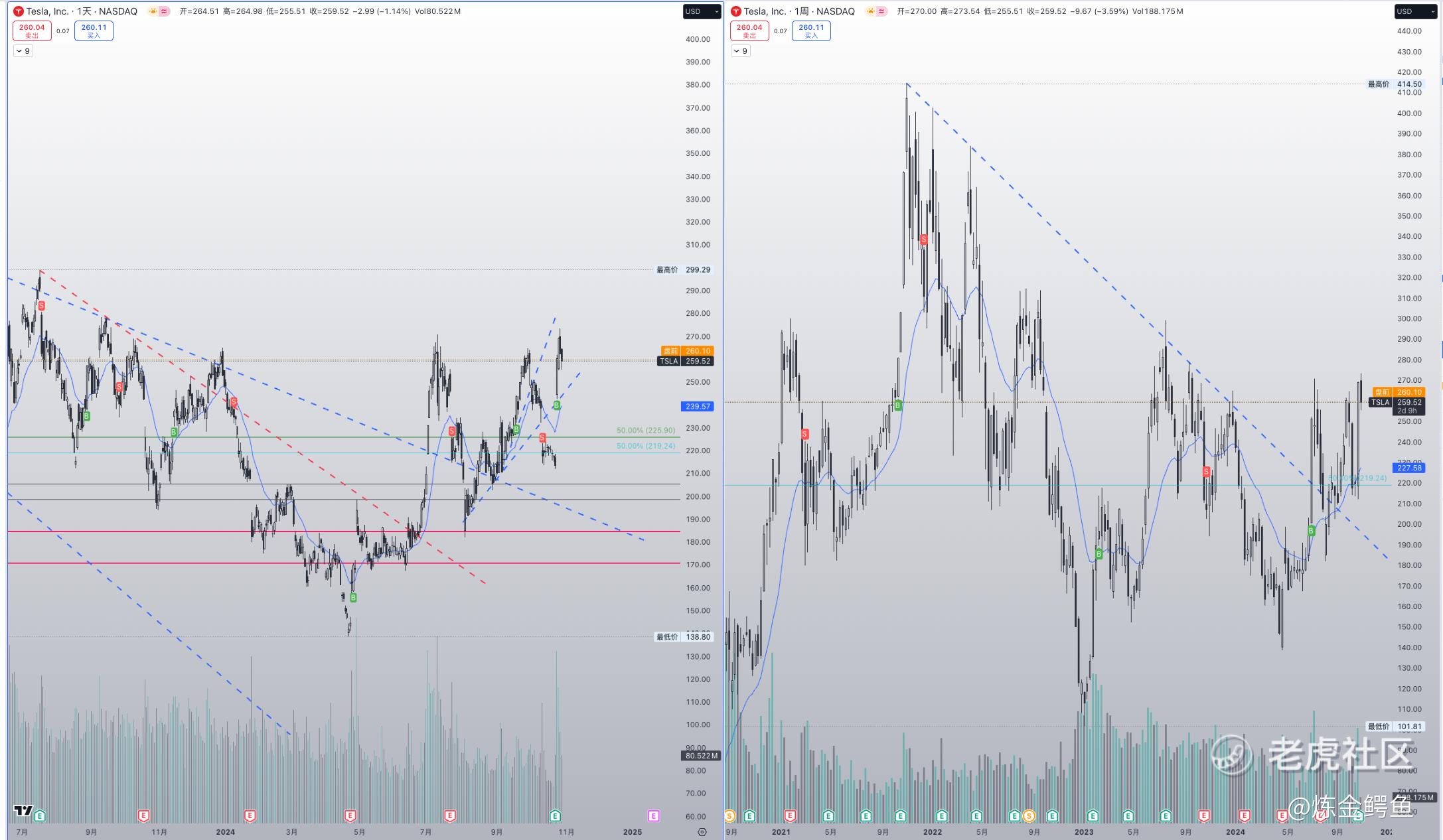
Task: Open USD currency dropdown on daily chart
Action: pyautogui.click(x=702, y=11)
